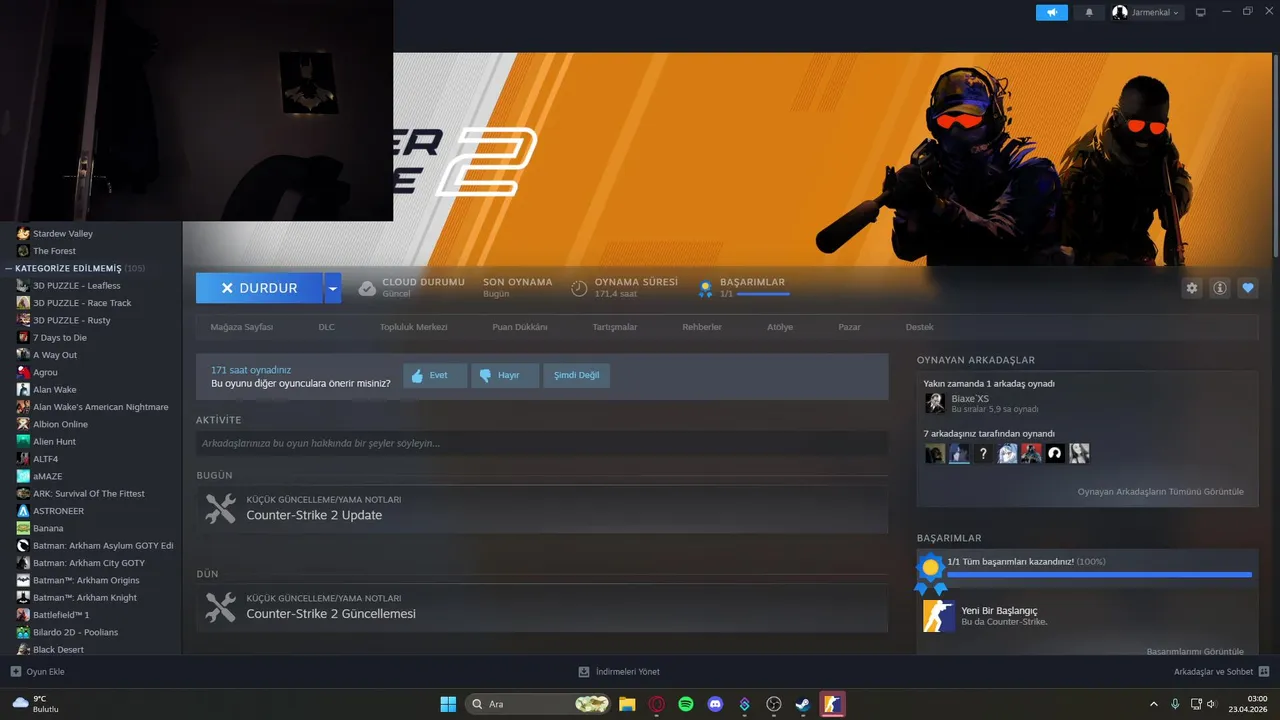The height and width of the screenshot is (720, 1280).
Task: Choose Hayır thumbs-down button
Action: click(x=505, y=376)
